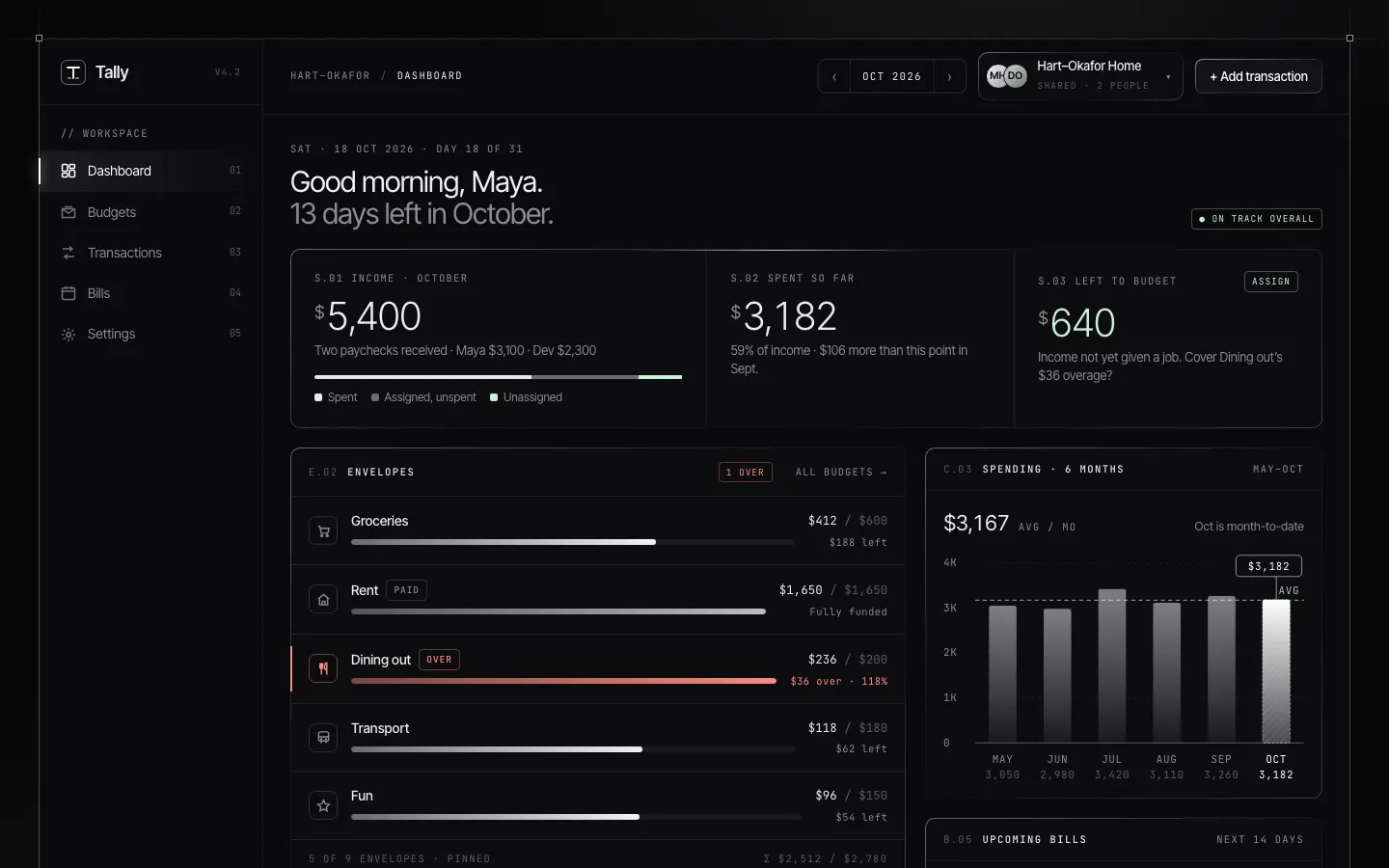Open Budgets in the sidebar
Viewport: 1389px width, 868px height.
click(150, 212)
